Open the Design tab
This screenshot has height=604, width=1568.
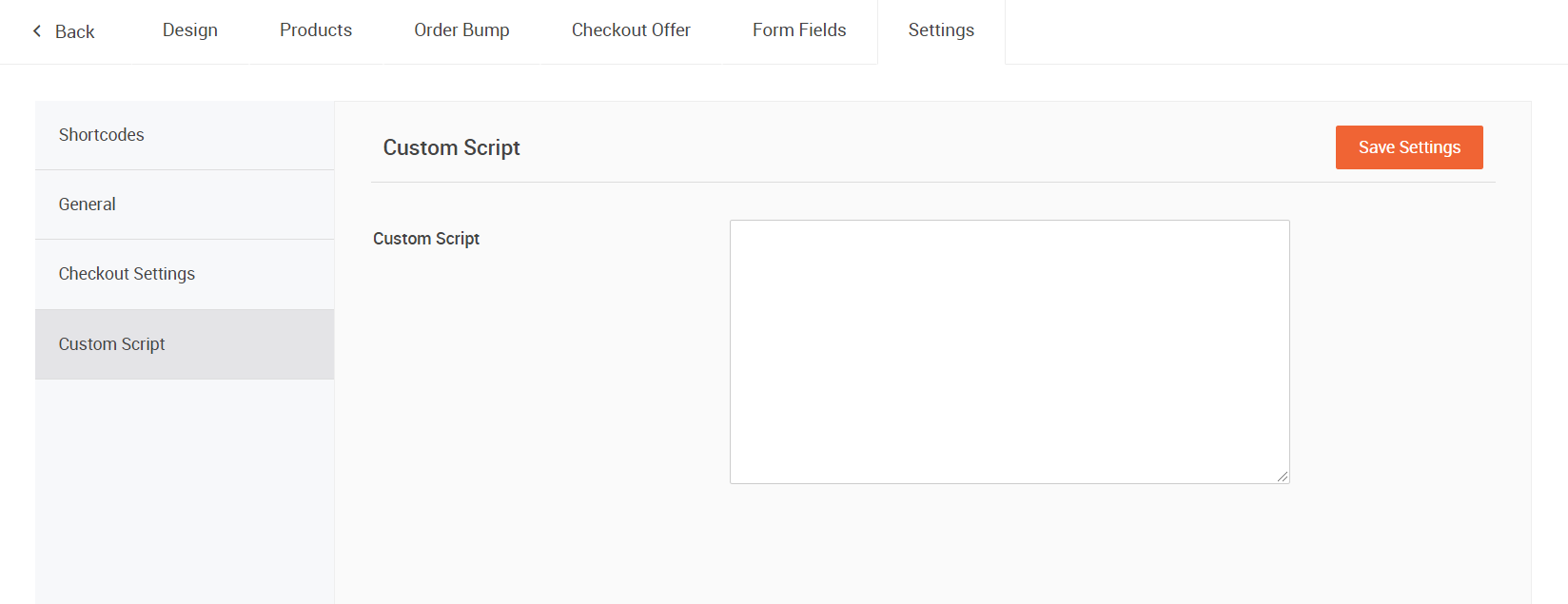(189, 30)
